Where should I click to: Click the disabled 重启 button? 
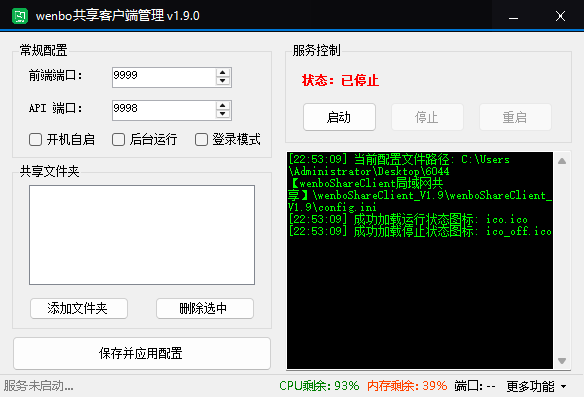click(515, 117)
